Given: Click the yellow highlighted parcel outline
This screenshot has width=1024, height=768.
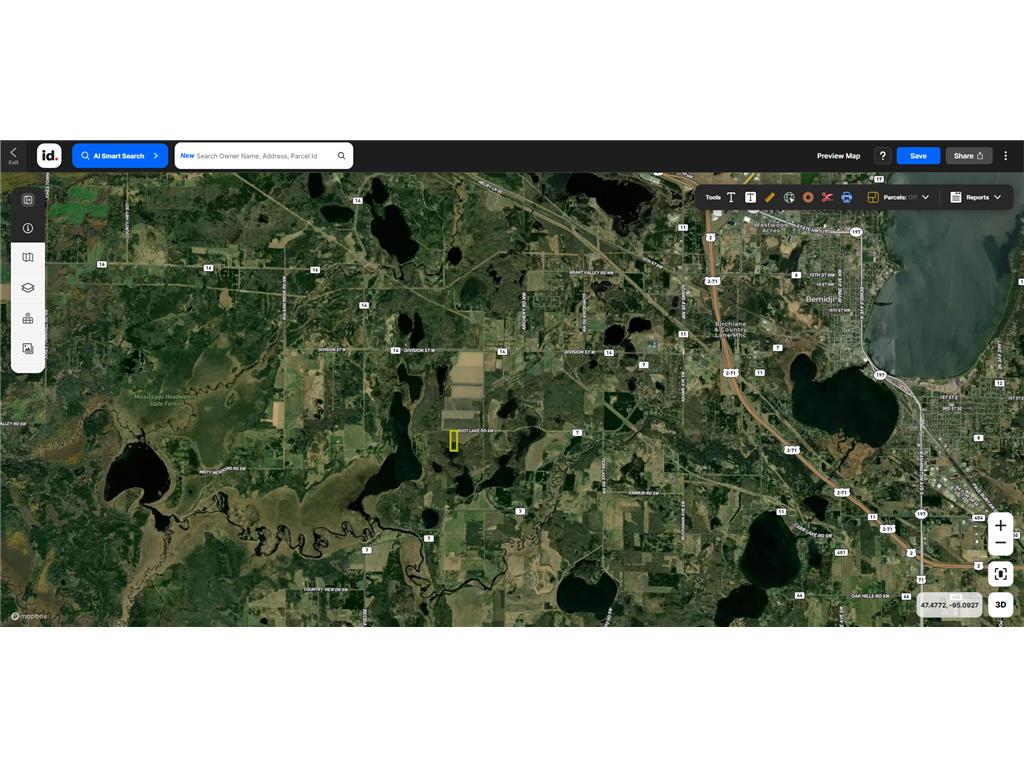Looking at the screenshot, I should point(454,441).
